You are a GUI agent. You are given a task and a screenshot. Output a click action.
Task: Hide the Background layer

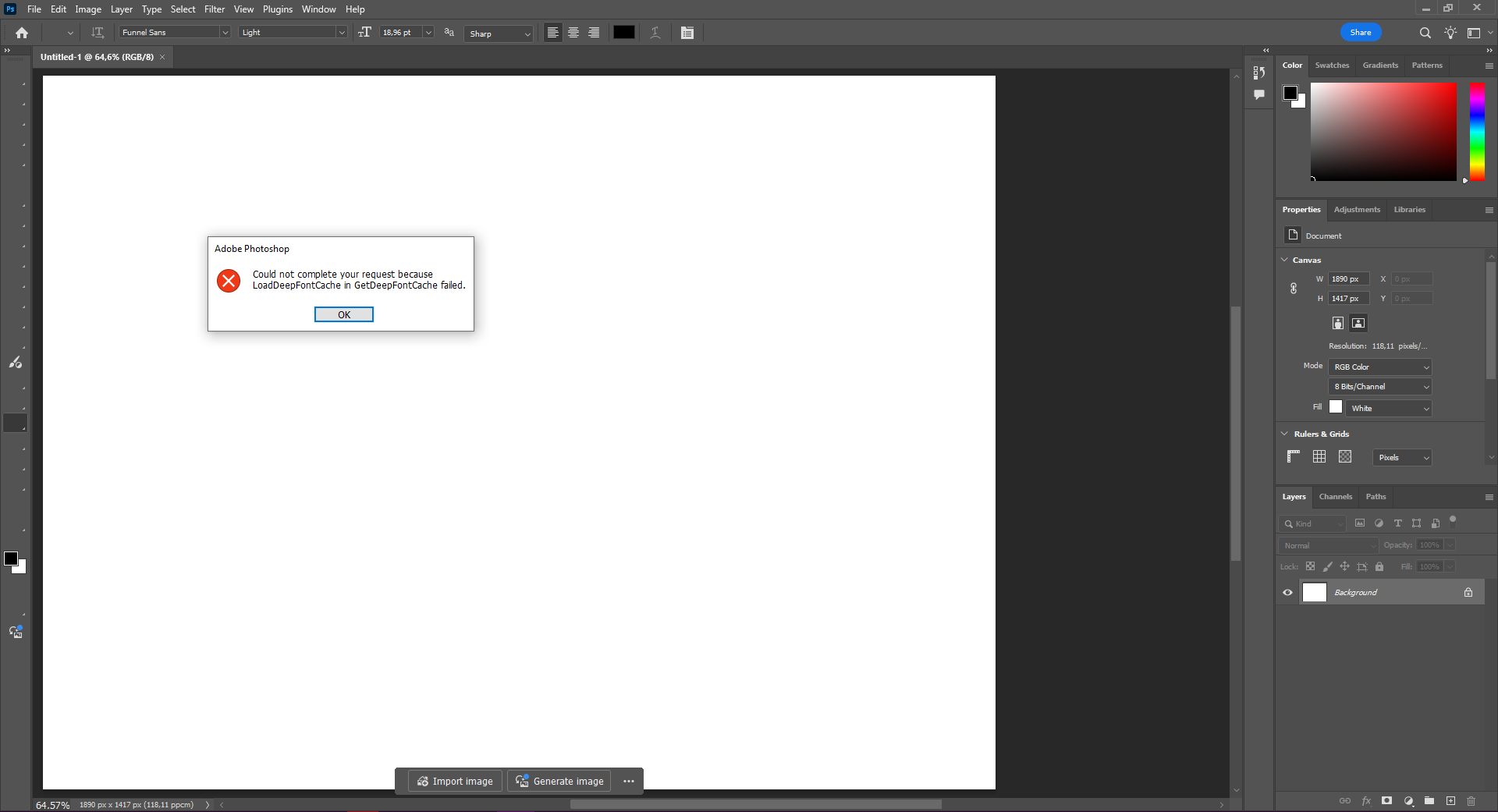tap(1287, 592)
